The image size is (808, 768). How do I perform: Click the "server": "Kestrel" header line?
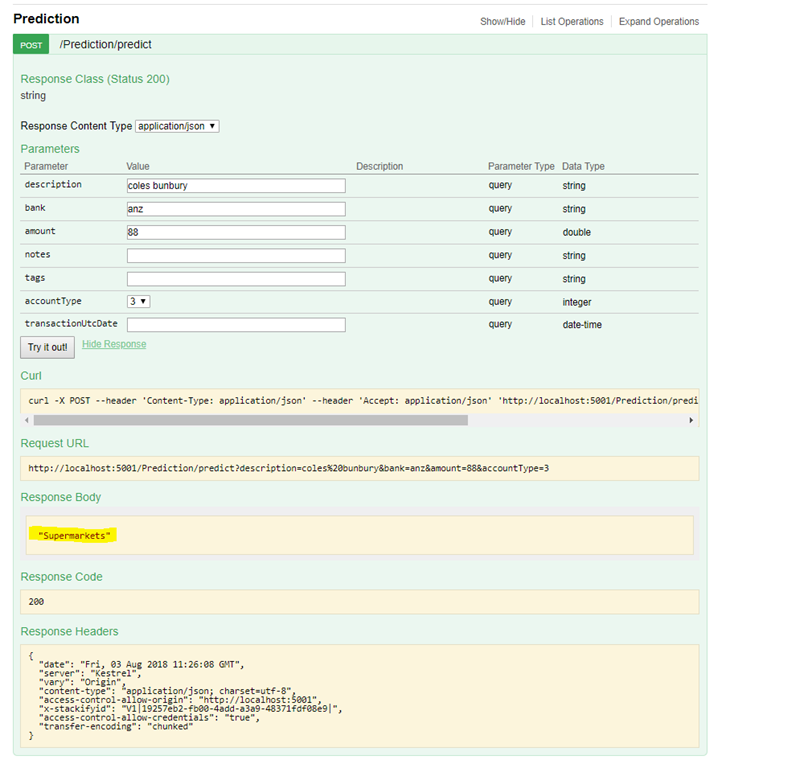click(90, 674)
